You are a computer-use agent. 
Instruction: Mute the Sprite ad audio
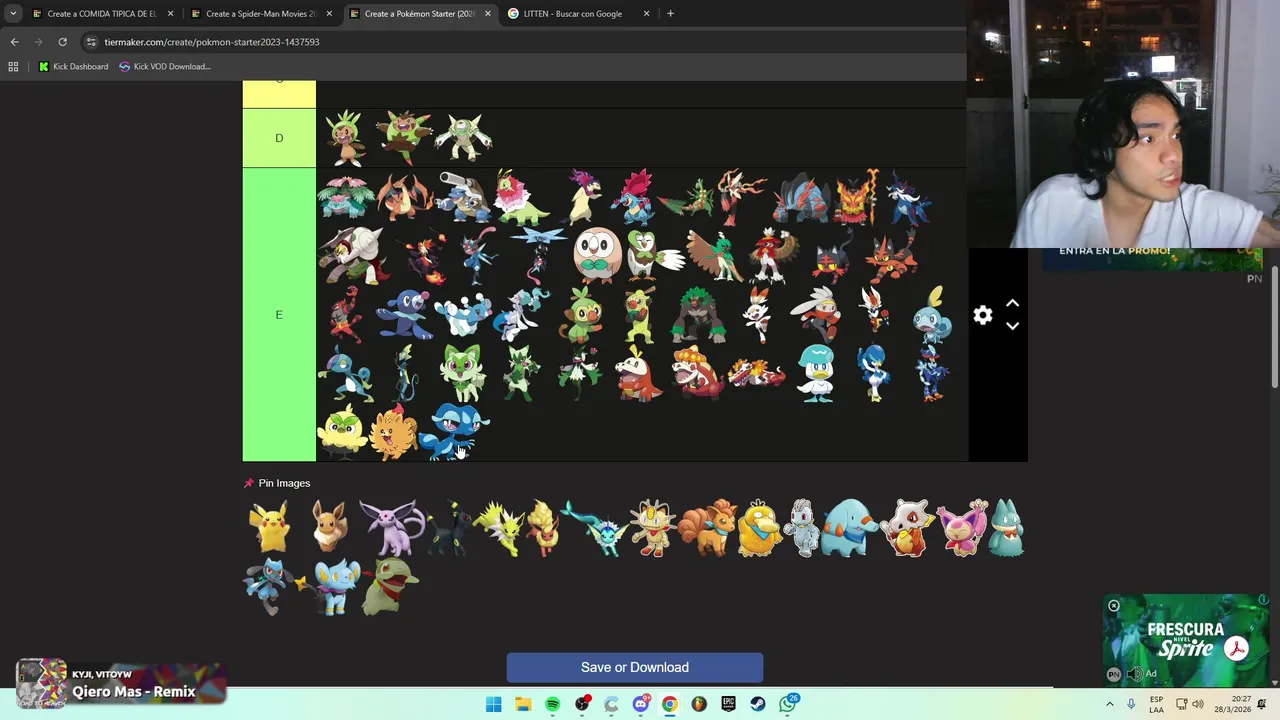click(x=1135, y=674)
